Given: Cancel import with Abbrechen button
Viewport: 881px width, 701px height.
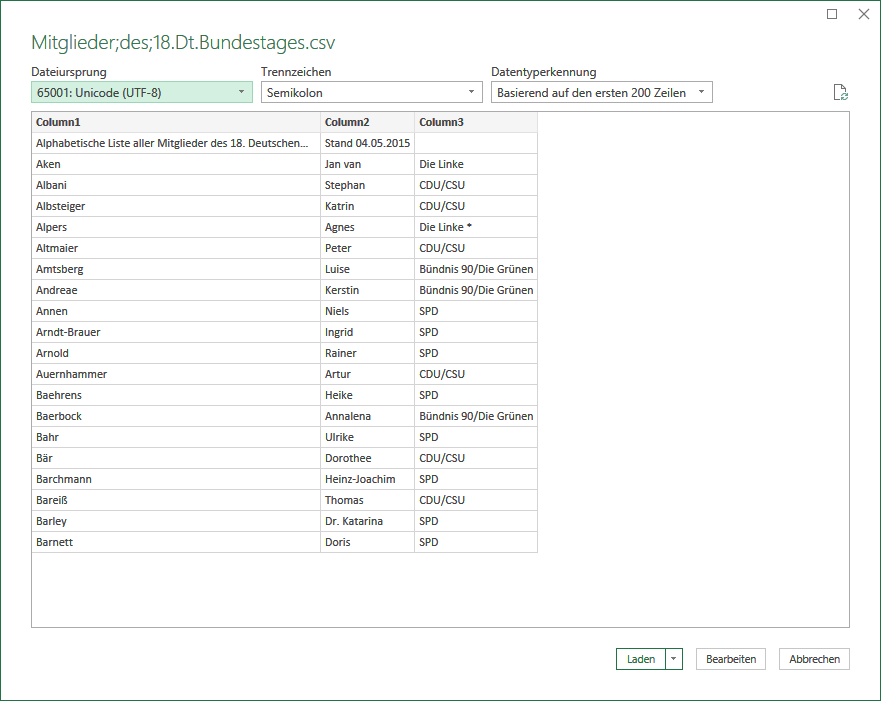Looking at the screenshot, I should coord(814,659).
